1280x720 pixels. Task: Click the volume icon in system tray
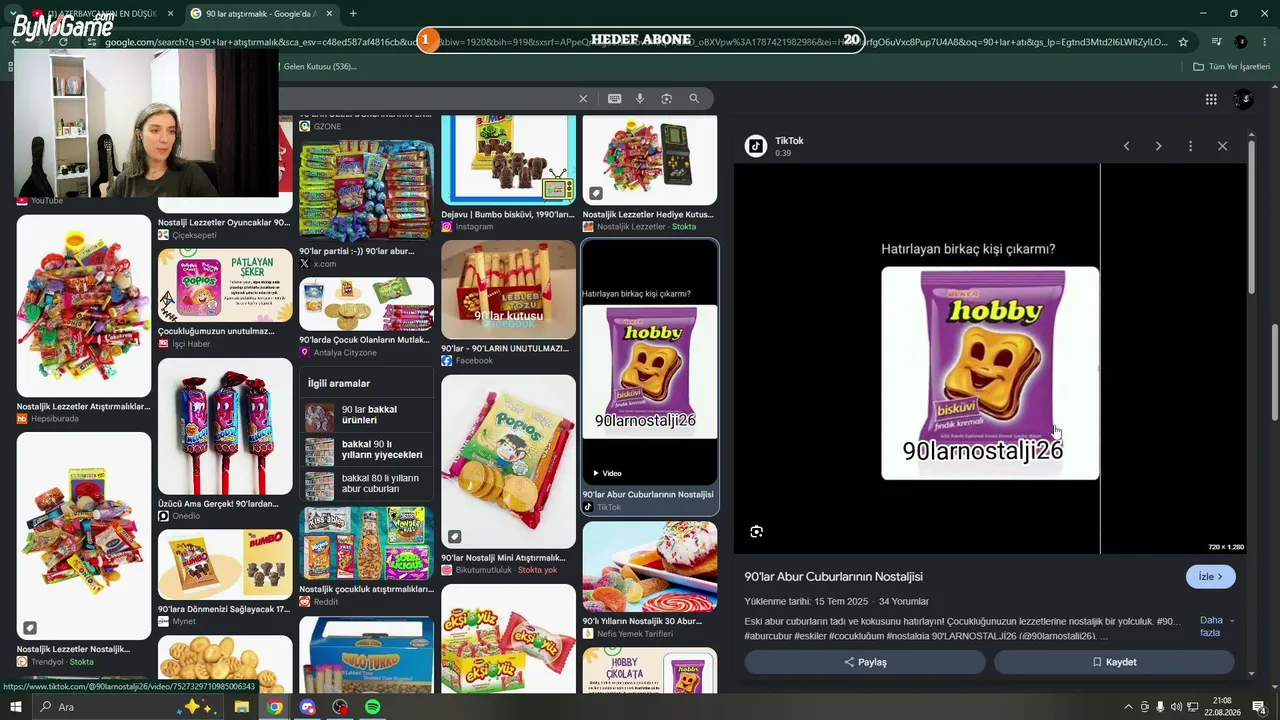pos(1176,707)
